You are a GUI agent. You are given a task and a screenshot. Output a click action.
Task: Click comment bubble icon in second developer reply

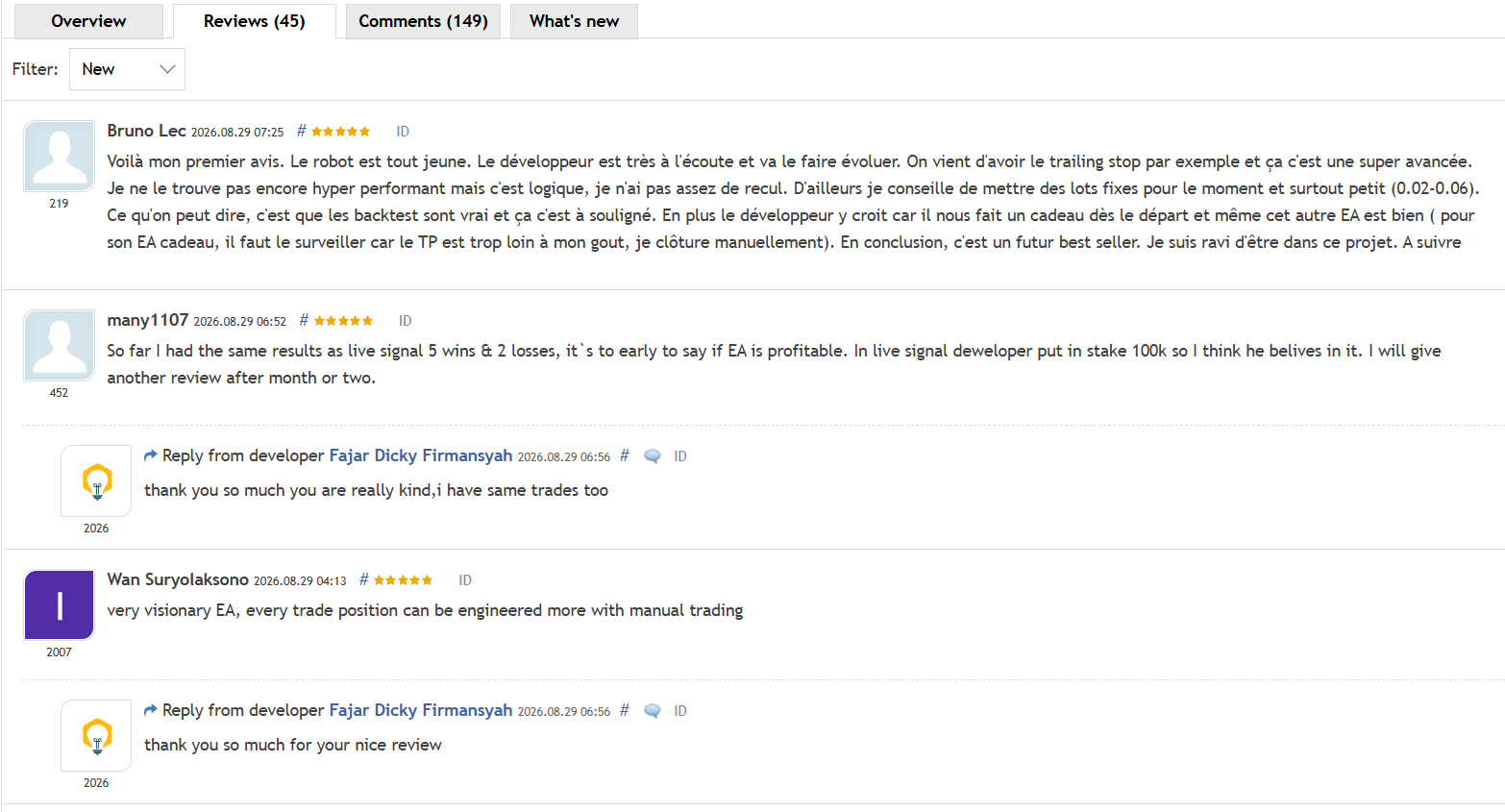click(652, 711)
